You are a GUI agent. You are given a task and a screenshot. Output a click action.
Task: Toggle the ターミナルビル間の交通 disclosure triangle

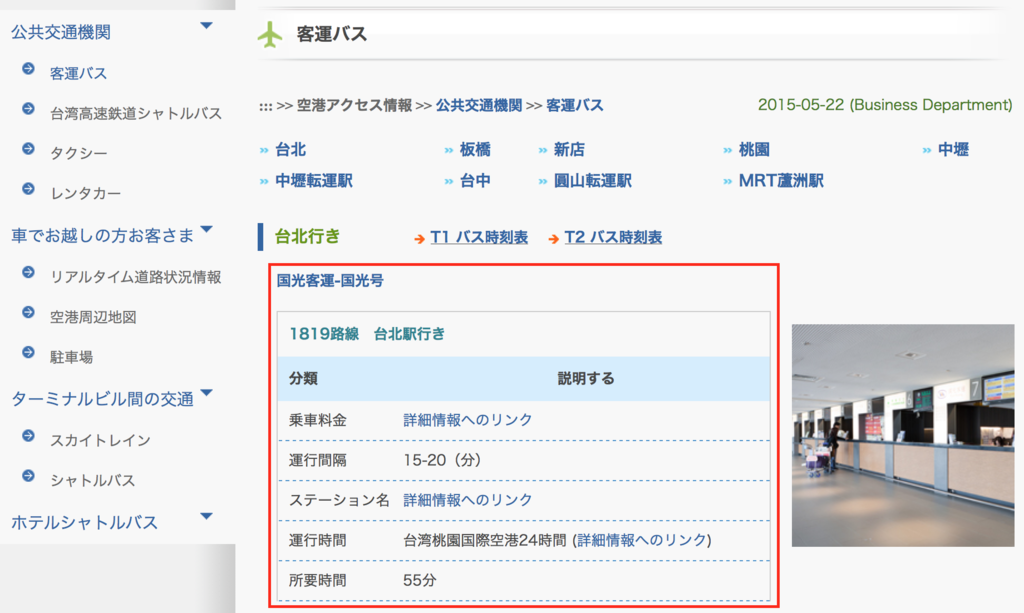coord(207,393)
